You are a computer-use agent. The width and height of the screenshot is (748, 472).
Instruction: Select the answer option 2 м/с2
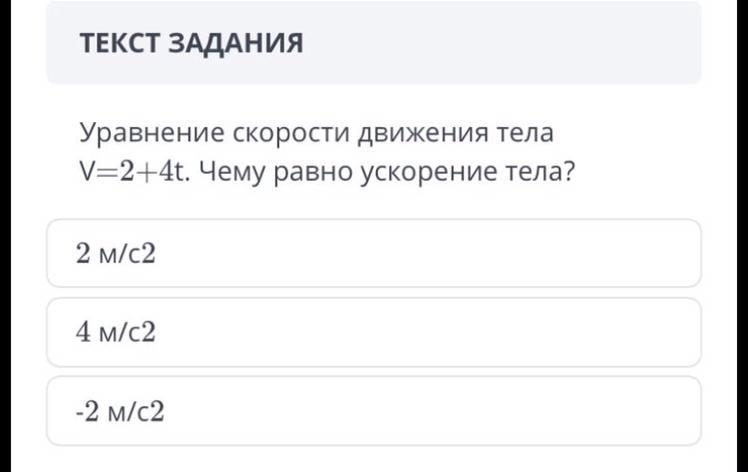point(373,254)
